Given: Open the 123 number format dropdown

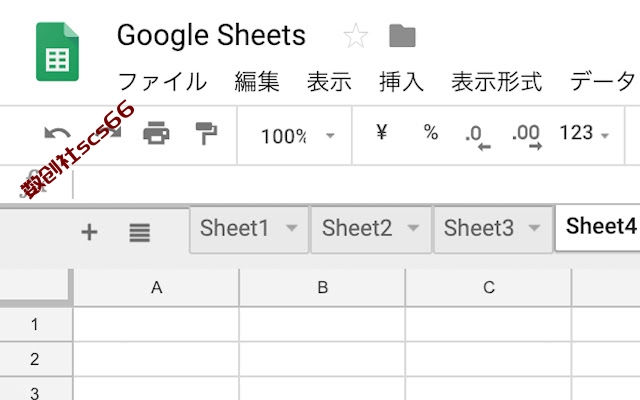Looking at the screenshot, I should pos(584,133).
